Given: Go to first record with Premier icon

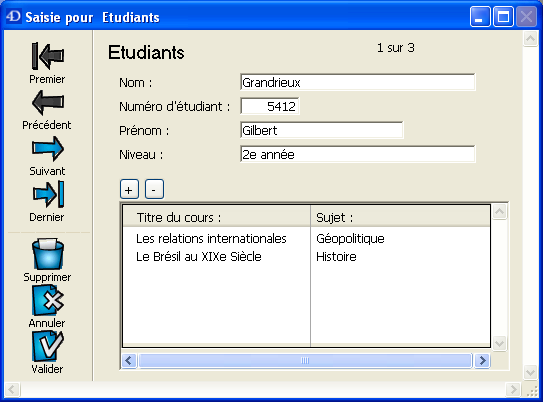Looking at the screenshot, I should (x=48, y=56).
